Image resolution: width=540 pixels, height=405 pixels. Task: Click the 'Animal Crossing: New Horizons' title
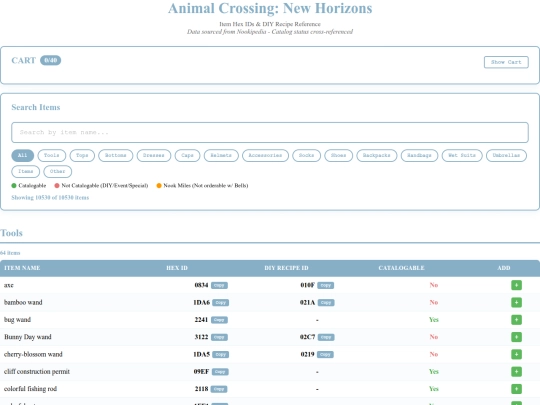(x=270, y=8)
